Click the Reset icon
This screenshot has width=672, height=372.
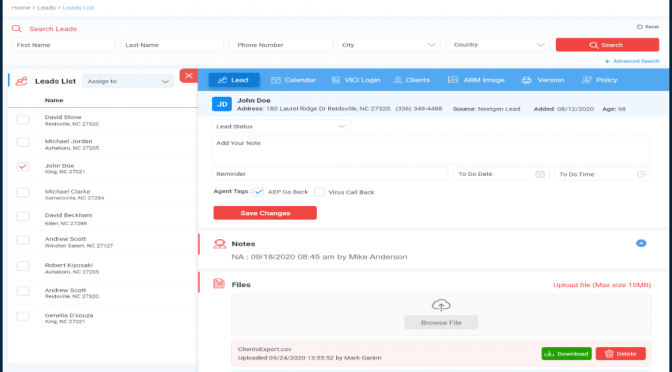coord(639,27)
